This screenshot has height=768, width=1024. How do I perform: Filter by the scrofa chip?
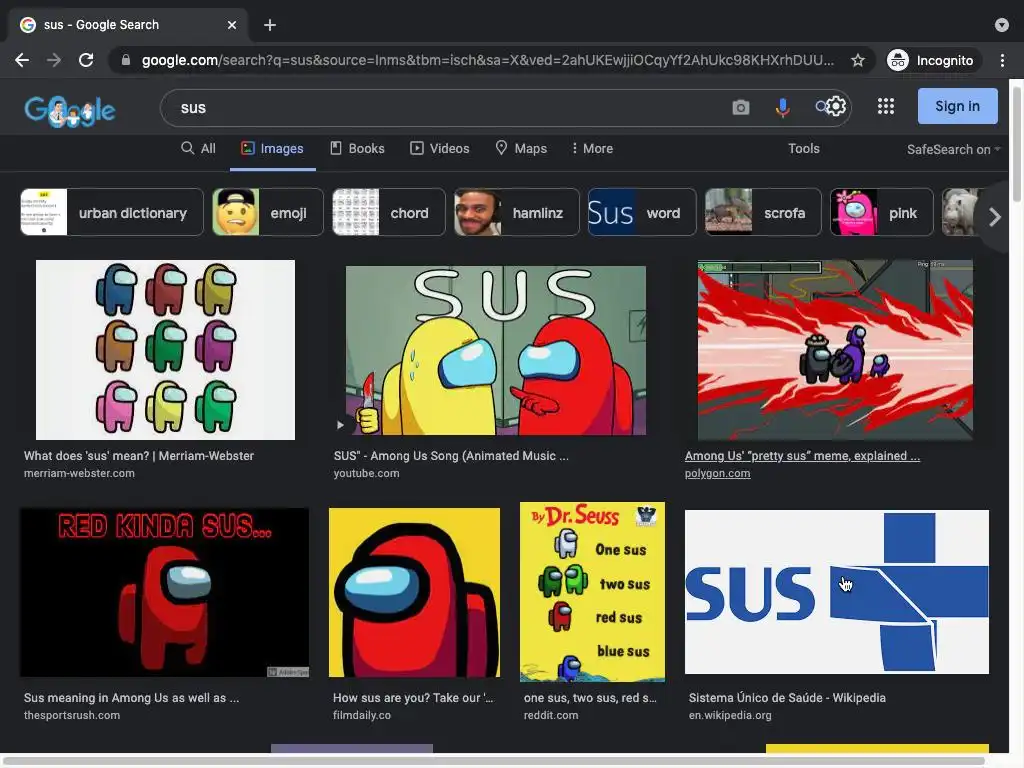[x=763, y=212]
